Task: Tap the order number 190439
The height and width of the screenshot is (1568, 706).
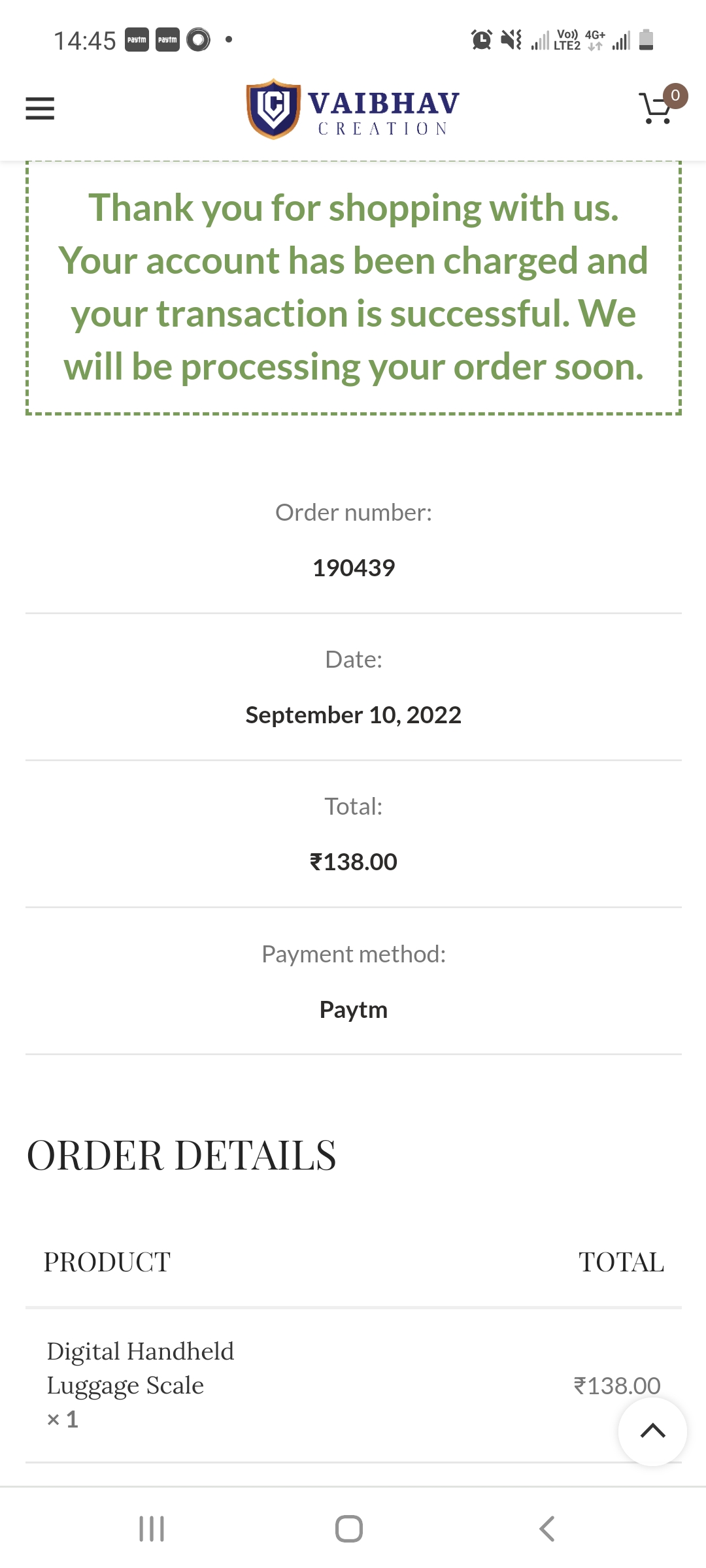Action: pos(354,568)
